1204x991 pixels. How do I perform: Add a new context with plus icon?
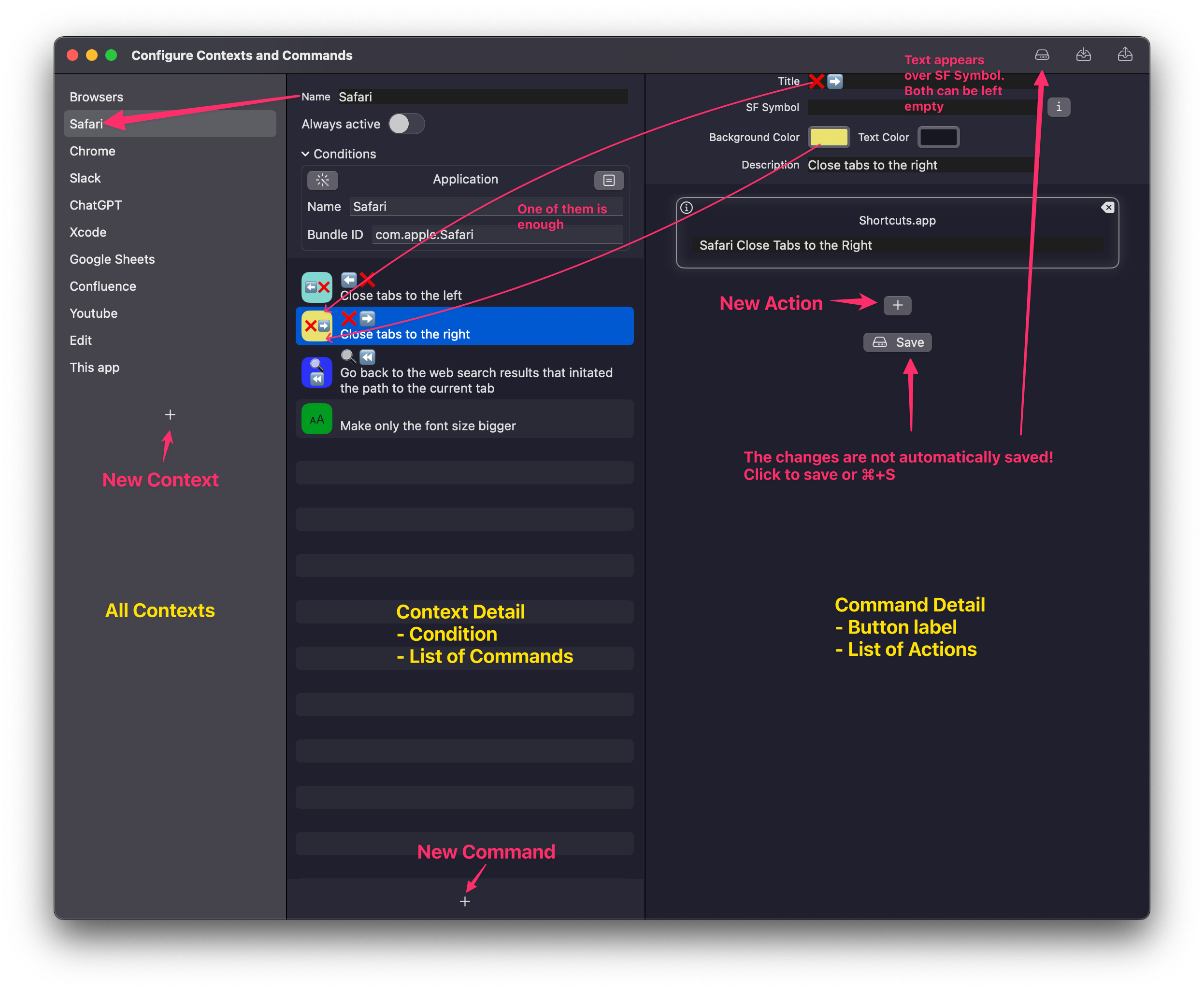pos(170,414)
